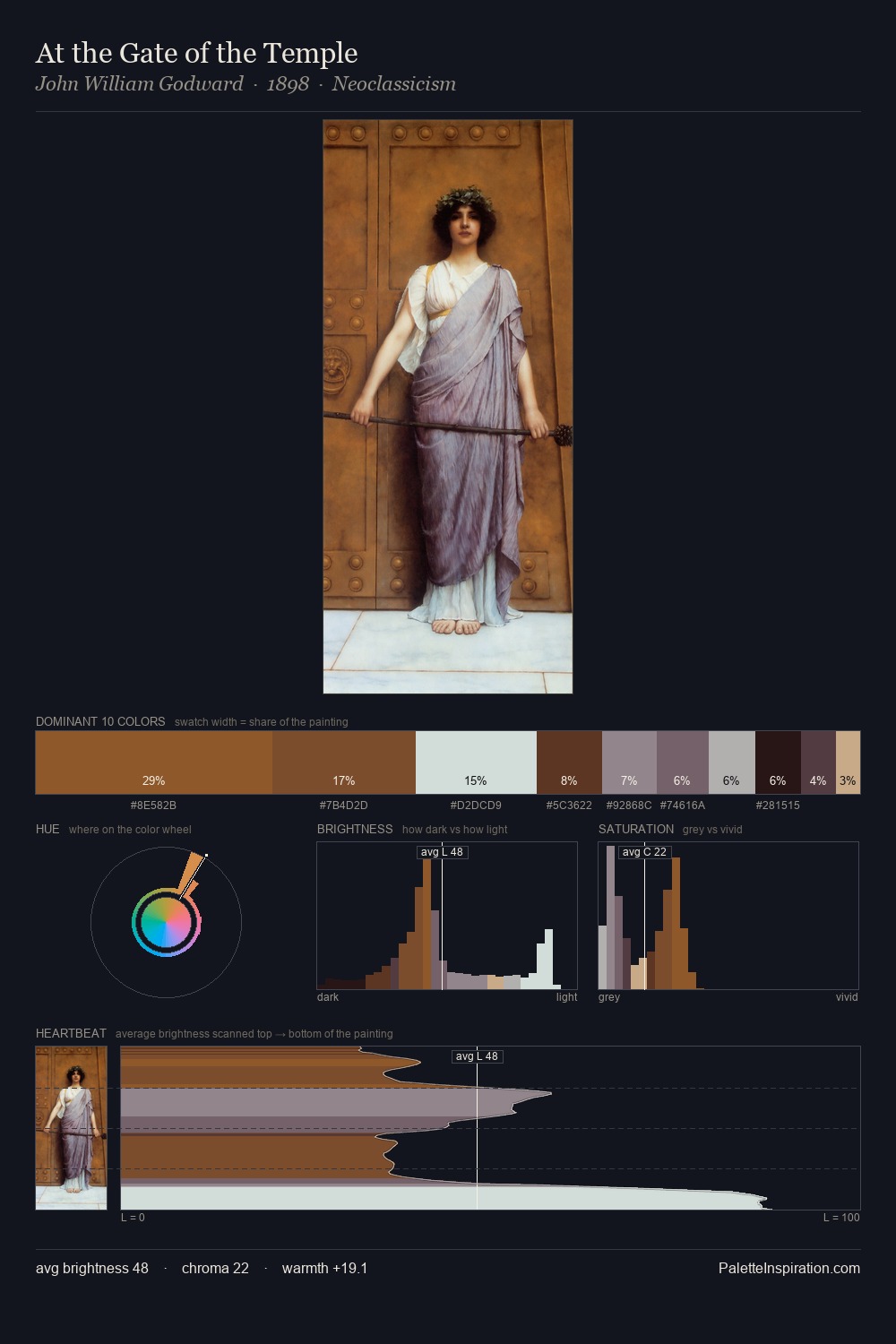
Task: Pick the 4% dark plum swatch
Action: click(x=818, y=762)
